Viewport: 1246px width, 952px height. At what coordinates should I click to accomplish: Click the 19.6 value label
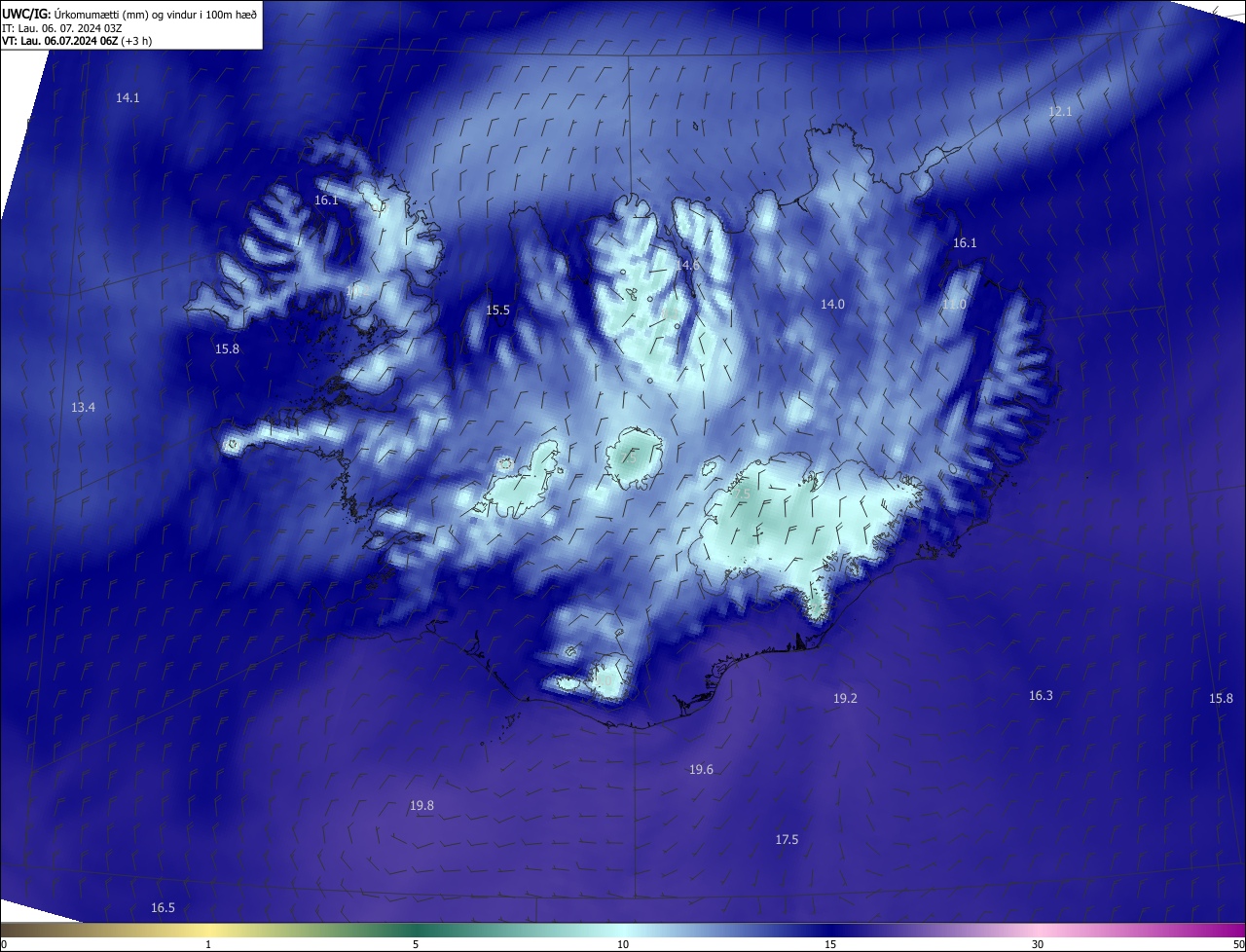coord(701,770)
